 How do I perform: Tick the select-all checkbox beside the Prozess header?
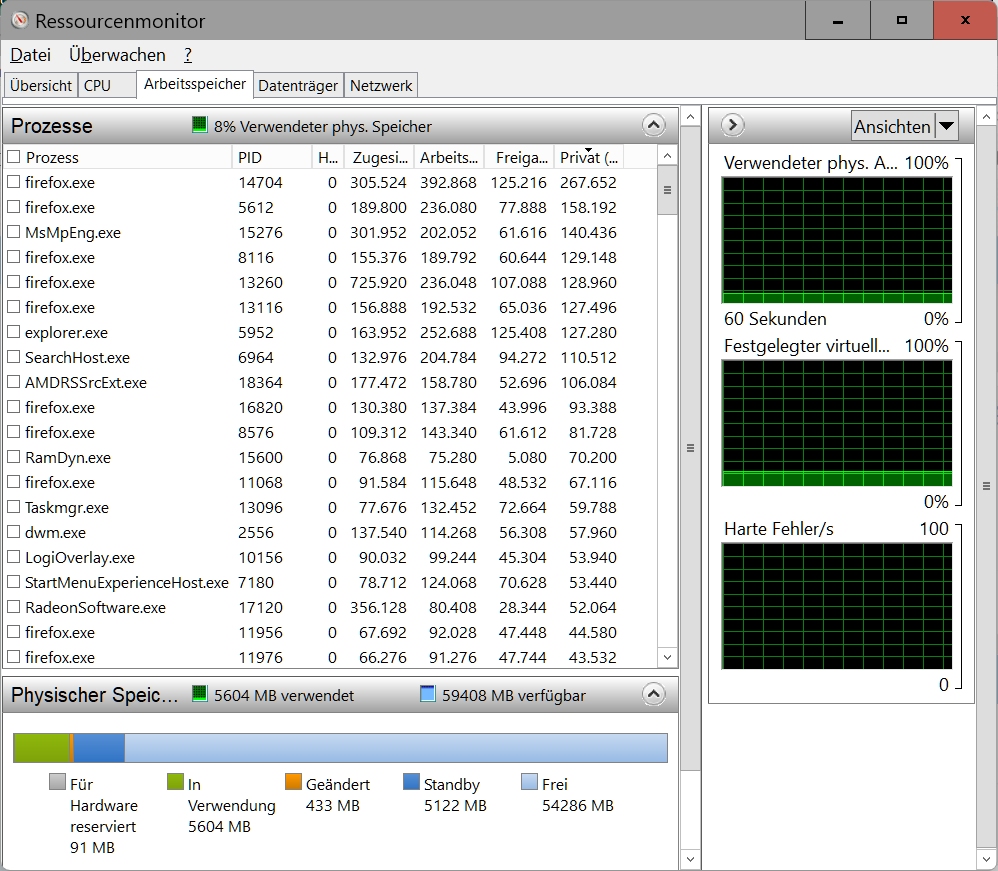click(14, 157)
